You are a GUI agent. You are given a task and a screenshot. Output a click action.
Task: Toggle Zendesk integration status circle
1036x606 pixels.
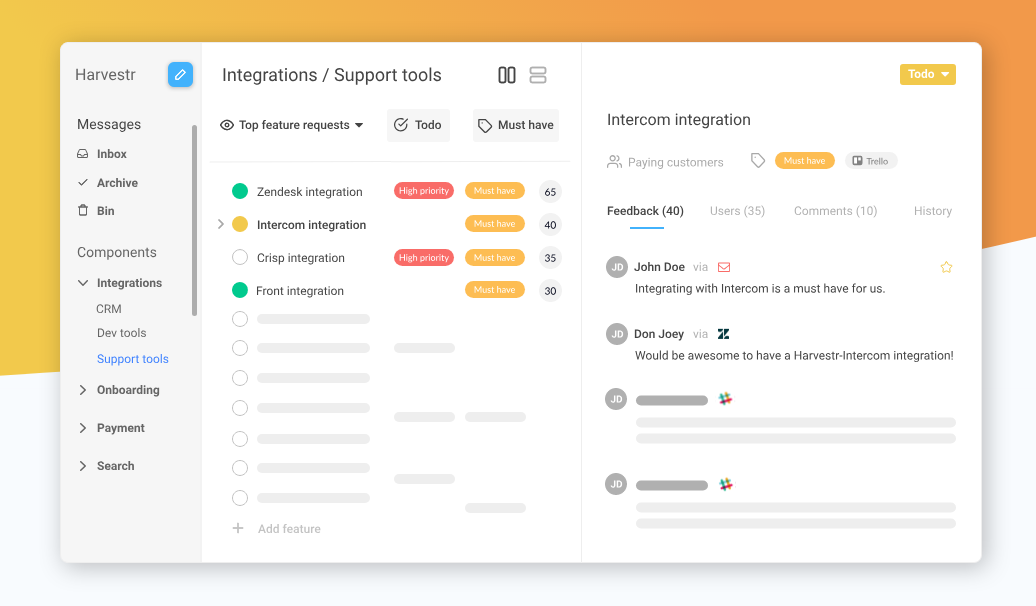240,191
